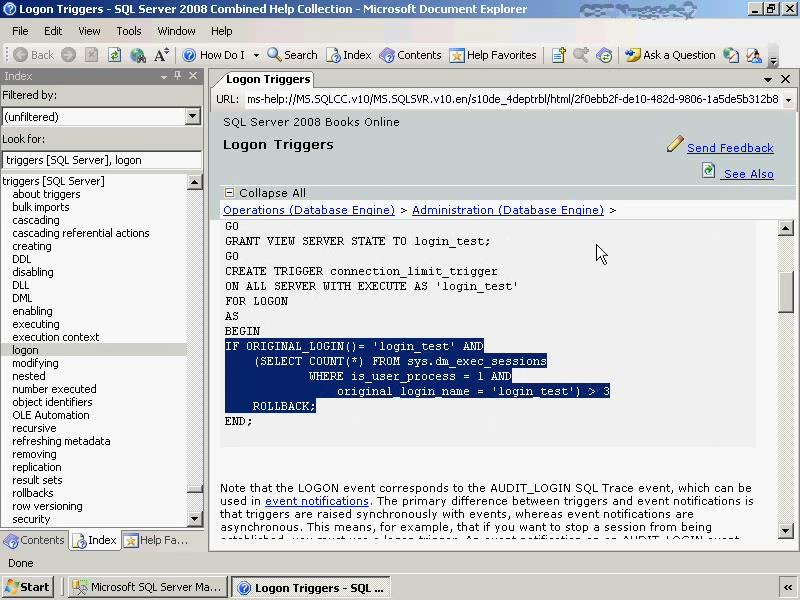Click the URL address field
This screenshot has width=800, height=600.
point(513,99)
